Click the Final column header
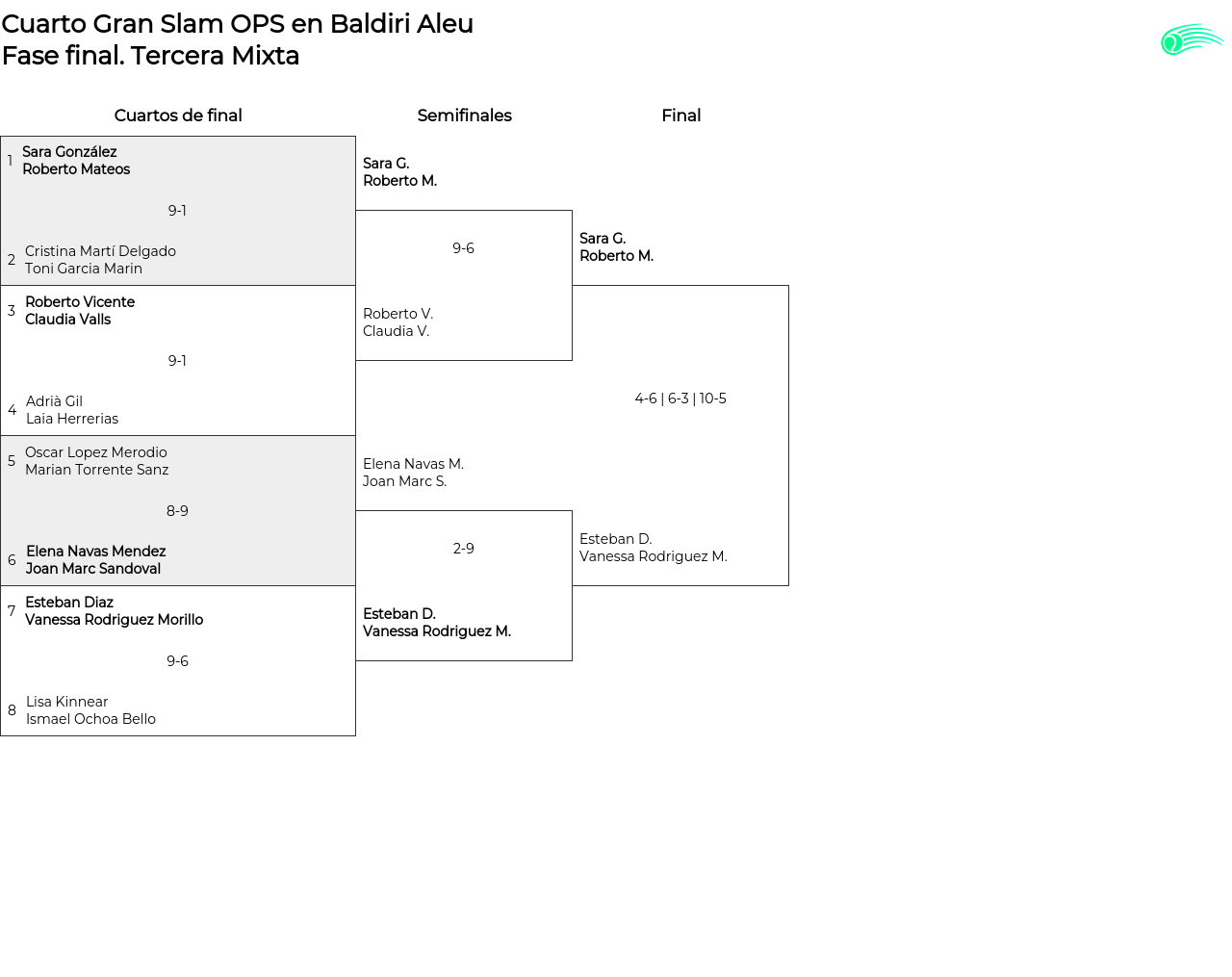The height and width of the screenshot is (977, 1232). pos(680,116)
